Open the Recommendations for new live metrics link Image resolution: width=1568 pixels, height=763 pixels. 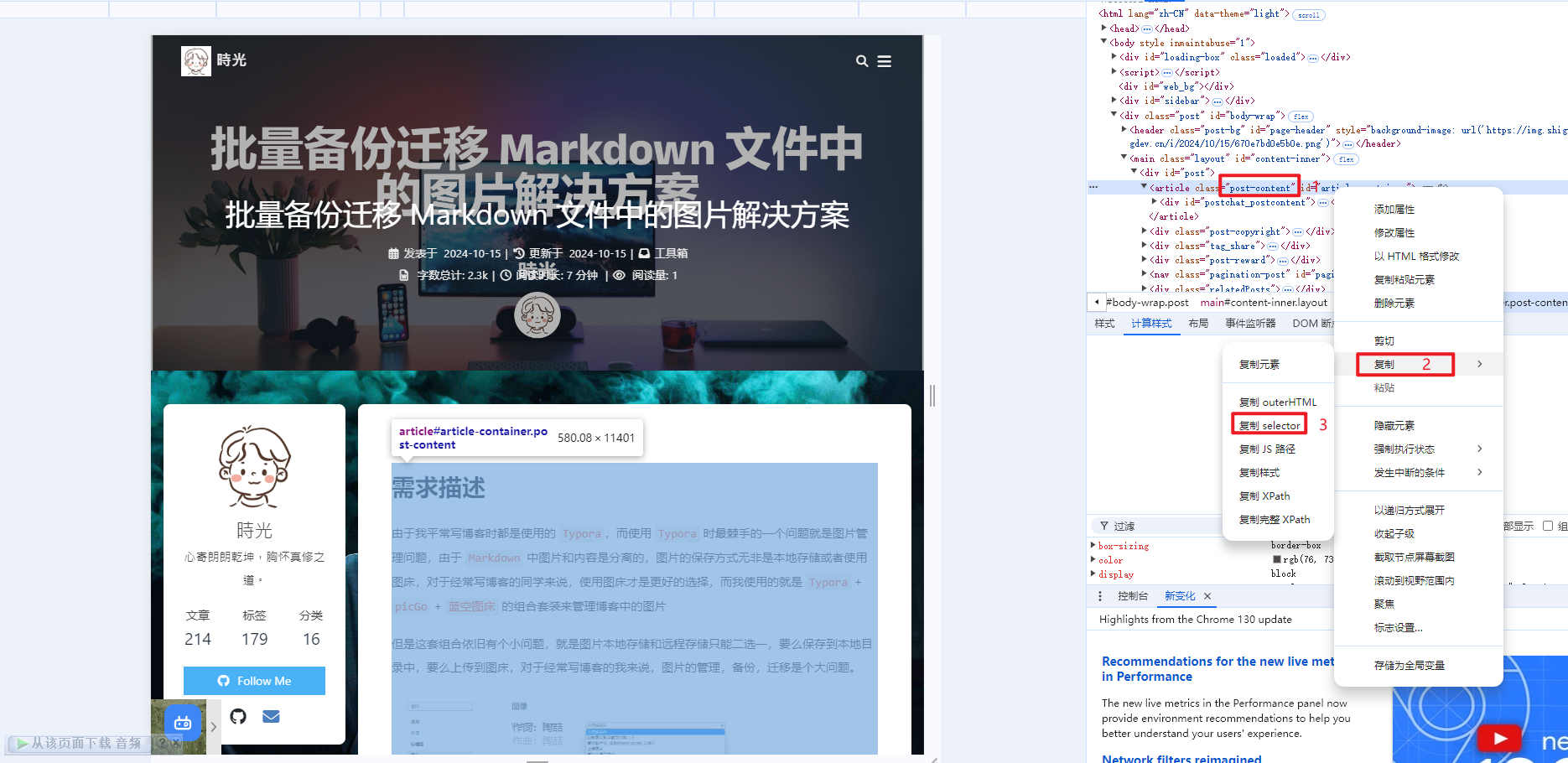(x=1218, y=669)
